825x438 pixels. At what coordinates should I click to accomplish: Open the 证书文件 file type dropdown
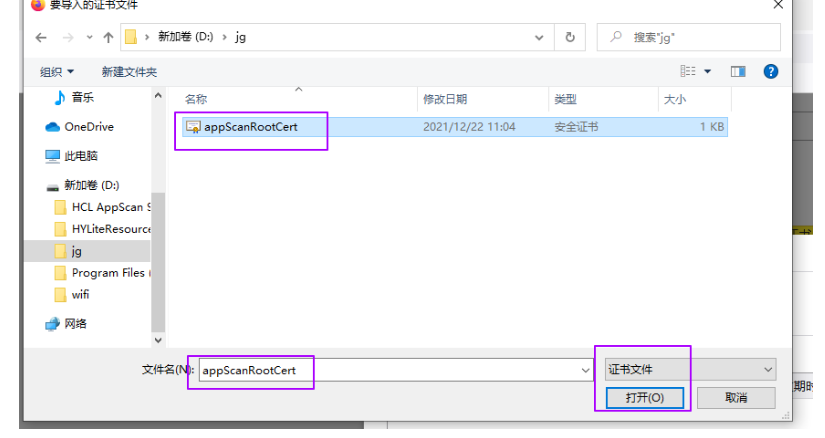click(691, 370)
